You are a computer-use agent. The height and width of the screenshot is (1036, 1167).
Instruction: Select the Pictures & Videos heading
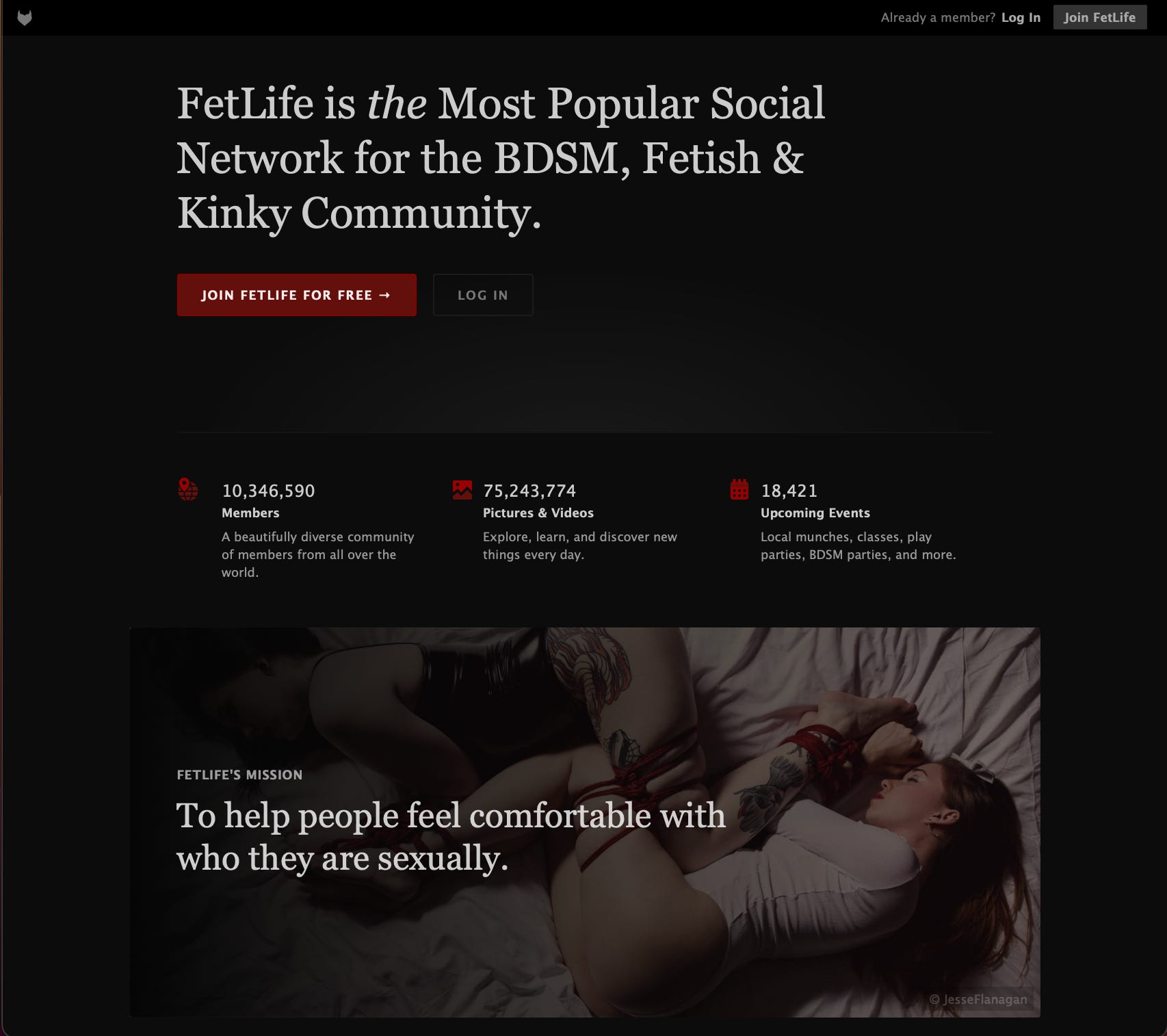pyautogui.click(x=538, y=513)
